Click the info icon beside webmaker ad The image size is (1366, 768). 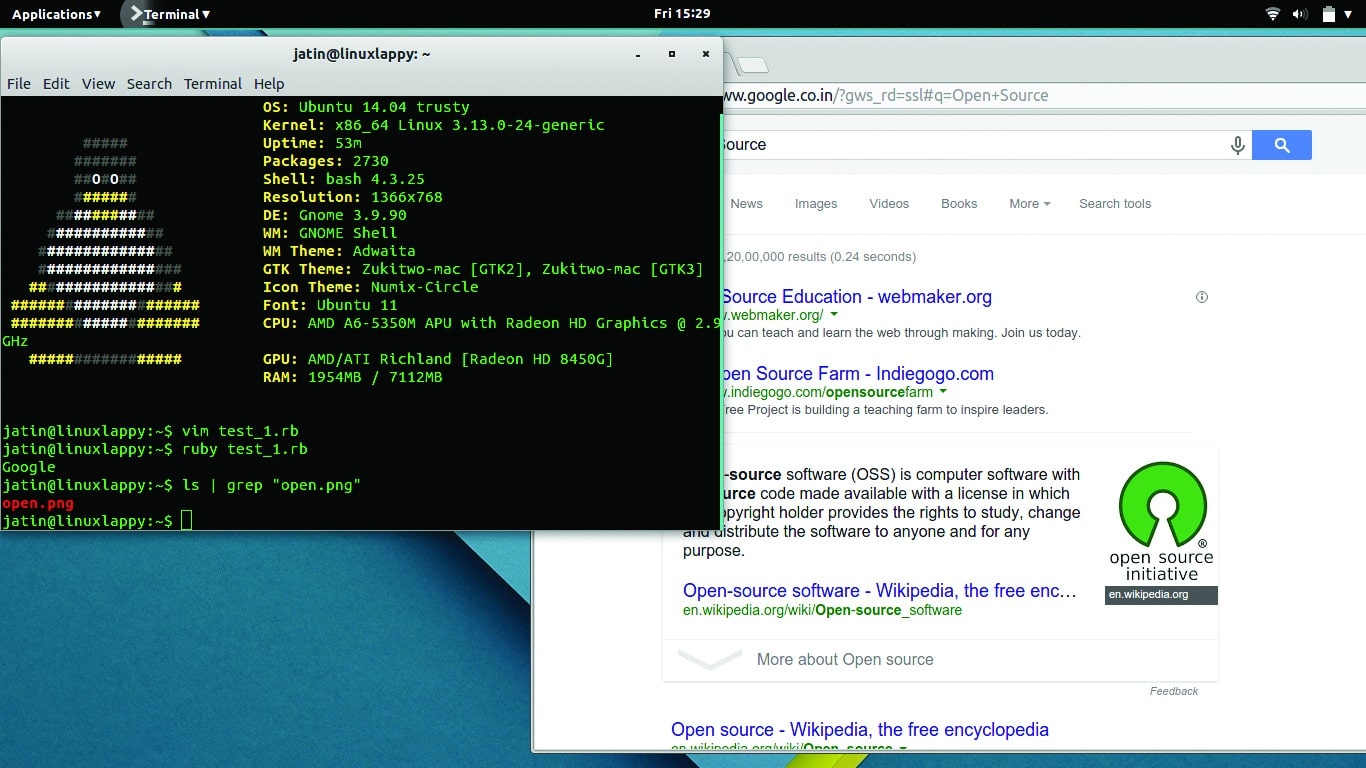[1202, 297]
